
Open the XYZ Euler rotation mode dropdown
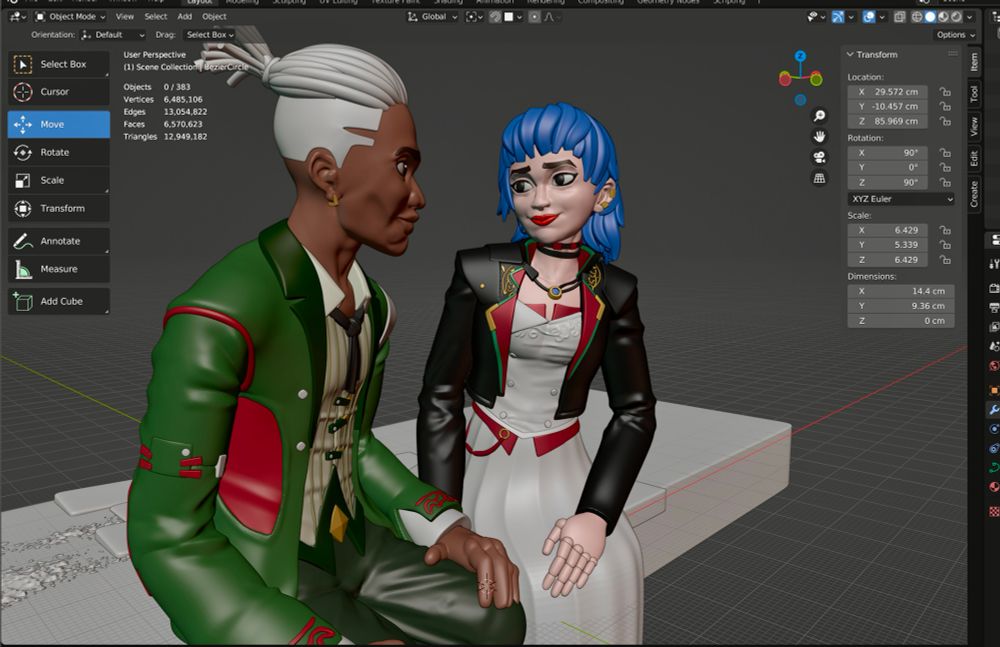click(x=901, y=199)
